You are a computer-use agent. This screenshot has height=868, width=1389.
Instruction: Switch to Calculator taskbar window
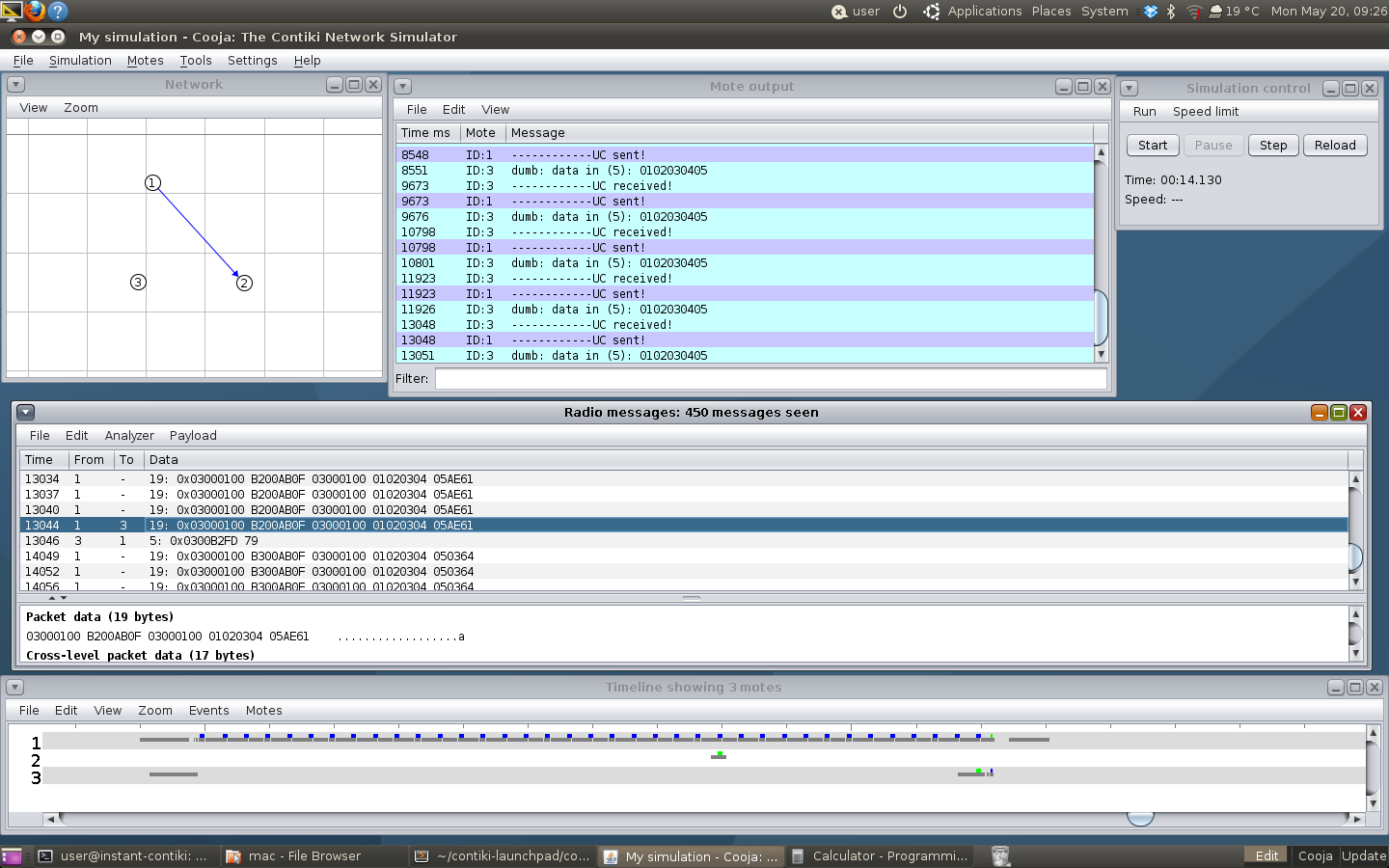pyautogui.click(x=879, y=856)
